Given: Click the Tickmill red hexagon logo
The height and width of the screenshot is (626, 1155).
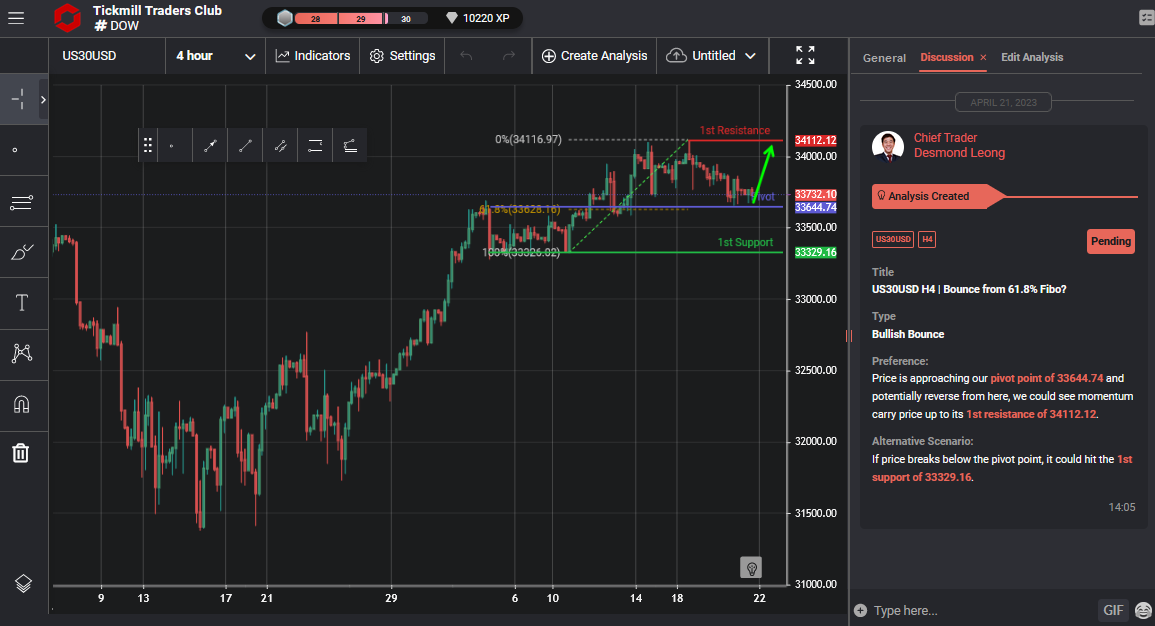Looking at the screenshot, I should point(67,18).
